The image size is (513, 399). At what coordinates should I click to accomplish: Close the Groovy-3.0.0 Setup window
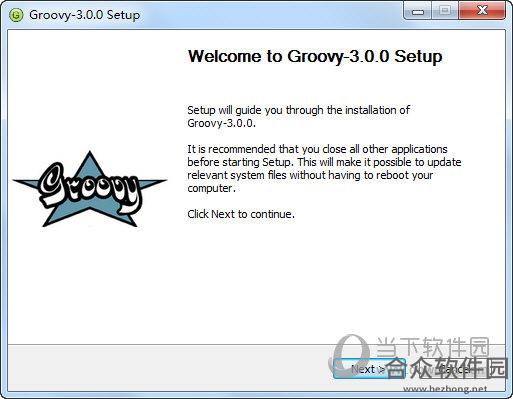pos(482,11)
